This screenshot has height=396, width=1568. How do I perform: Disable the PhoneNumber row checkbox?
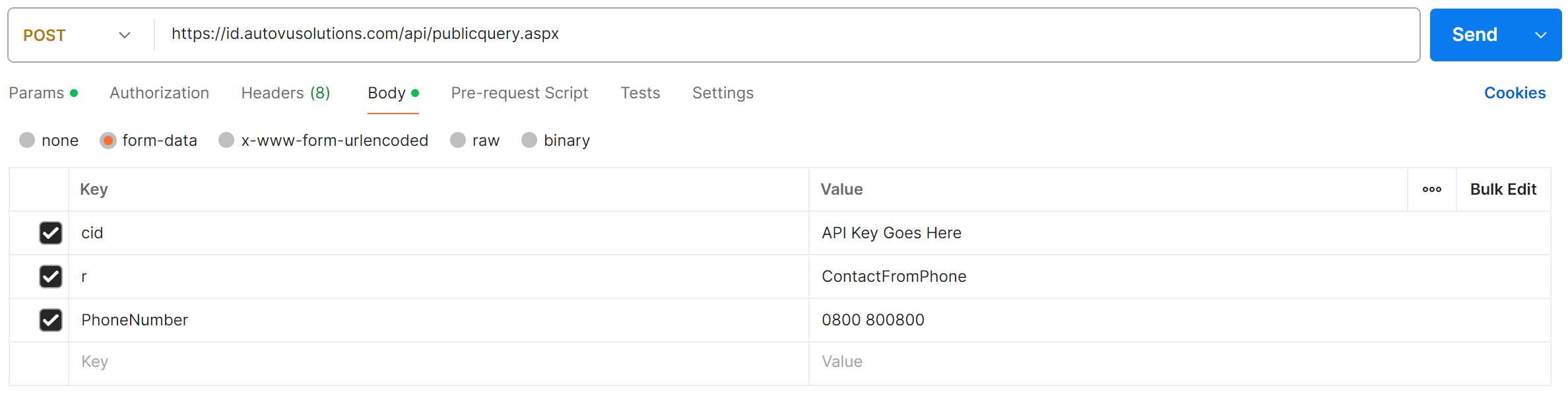tap(51, 320)
